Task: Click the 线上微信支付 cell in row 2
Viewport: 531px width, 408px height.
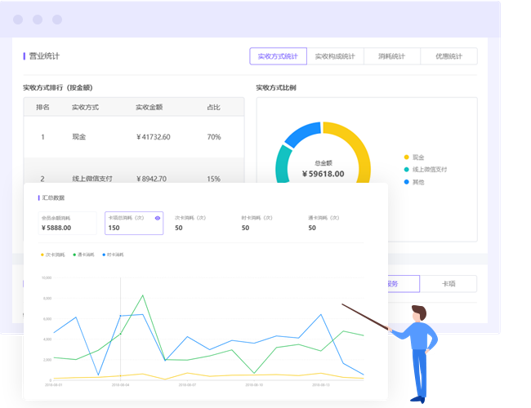Action: click(92, 178)
